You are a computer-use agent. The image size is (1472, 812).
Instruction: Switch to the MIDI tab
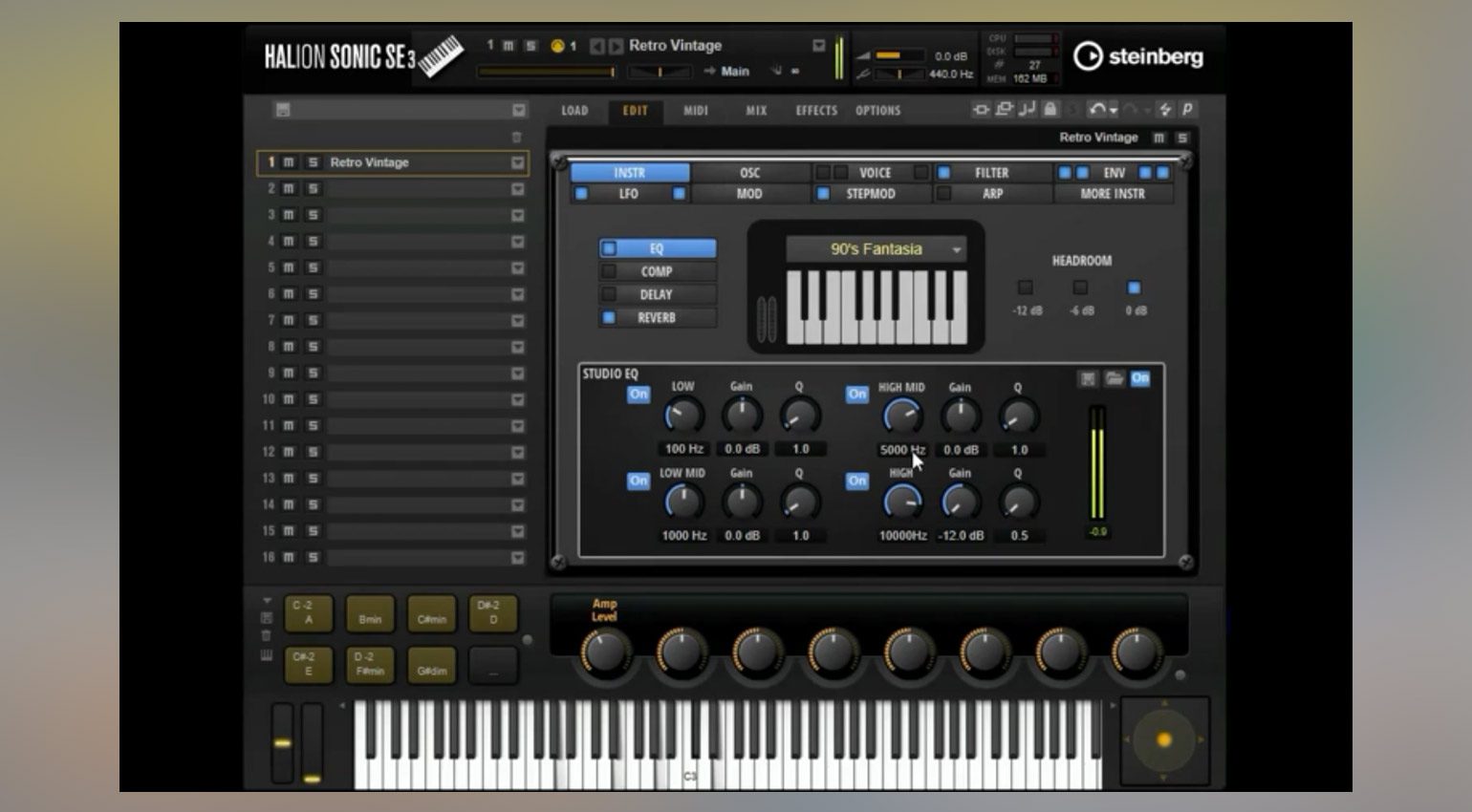696,111
